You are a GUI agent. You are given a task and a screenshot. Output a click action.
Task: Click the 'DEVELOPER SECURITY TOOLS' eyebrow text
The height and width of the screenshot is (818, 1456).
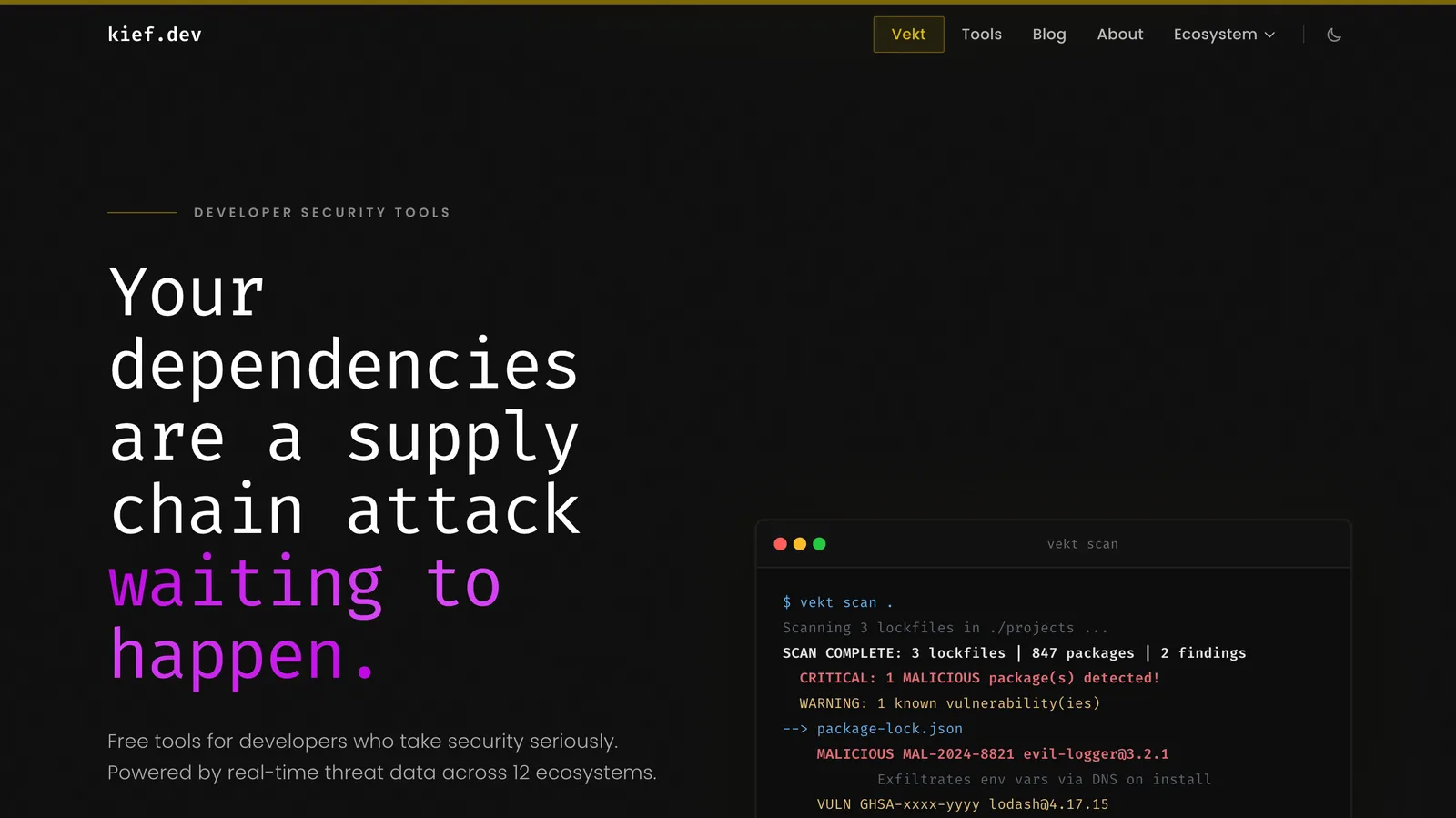point(322,213)
